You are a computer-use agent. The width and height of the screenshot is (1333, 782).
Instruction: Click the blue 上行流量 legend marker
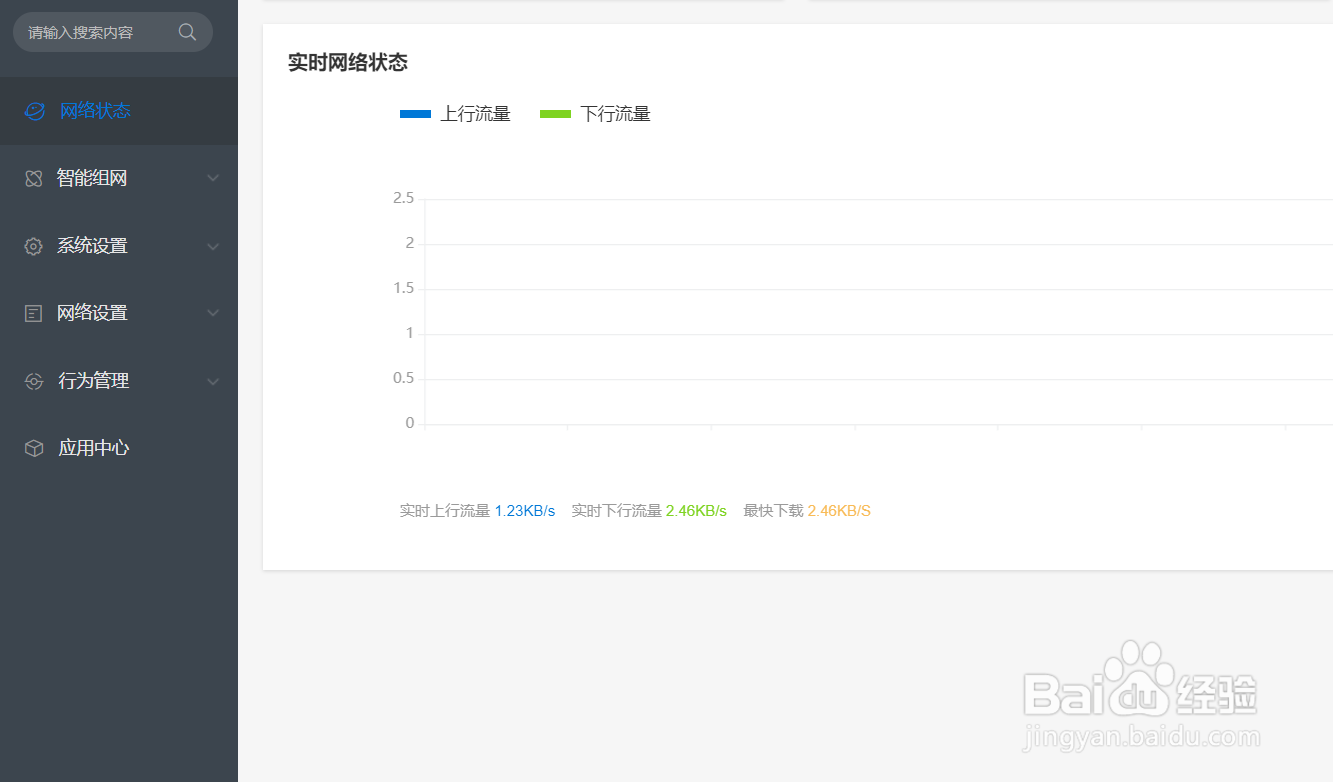414,113
